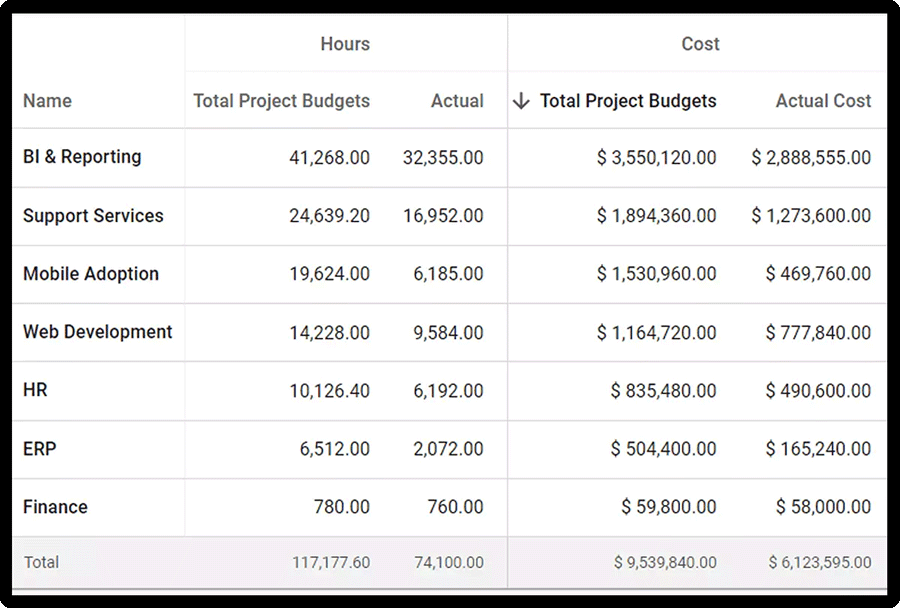Click the Cost Total Project Budgets header
This screenshot has height=608, width=900.
click(x=628, y=101)
